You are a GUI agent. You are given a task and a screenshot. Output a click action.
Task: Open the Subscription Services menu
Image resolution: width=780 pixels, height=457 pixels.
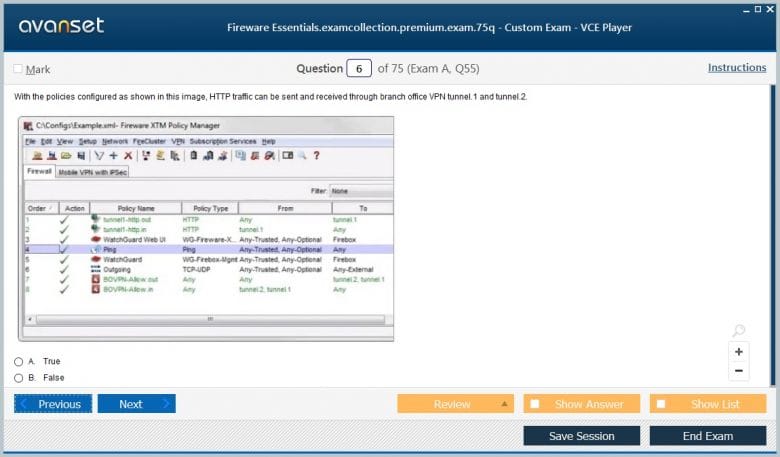(x=223, y=141)
